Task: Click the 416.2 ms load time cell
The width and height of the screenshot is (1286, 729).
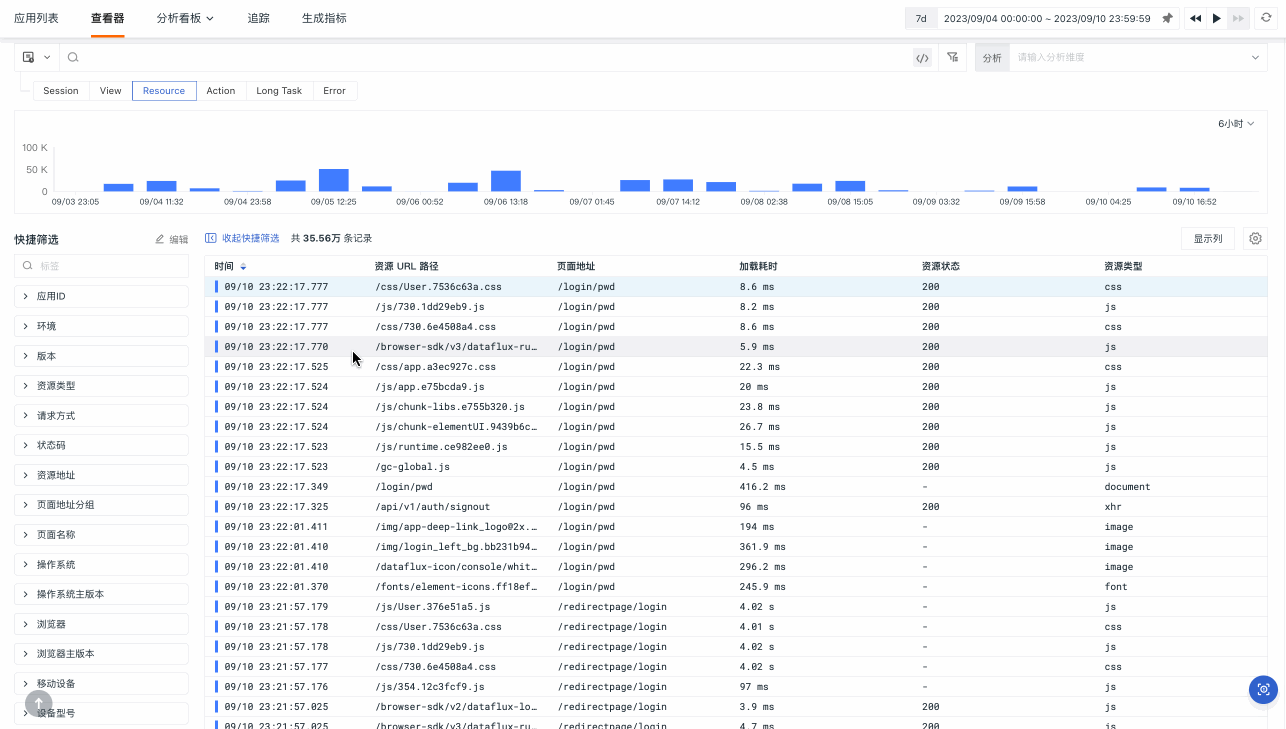Action: click(x=762, y=487)
